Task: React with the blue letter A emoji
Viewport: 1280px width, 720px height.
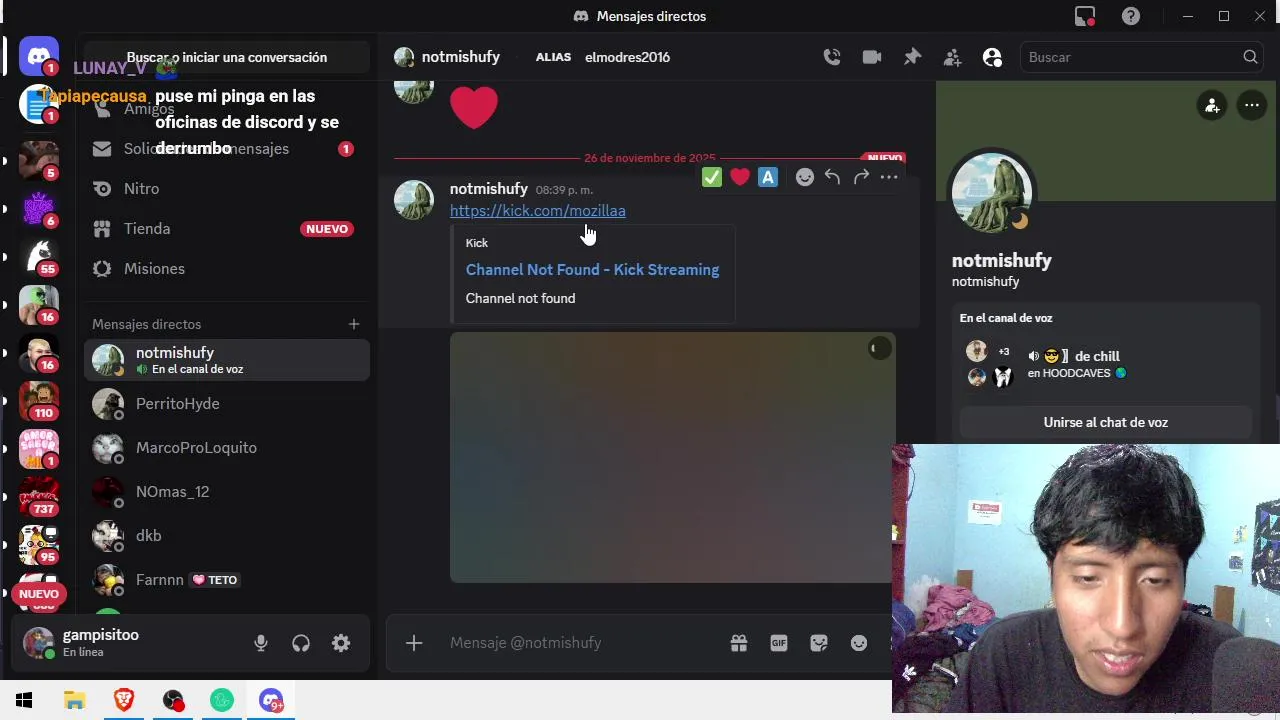Action: (x=768, y=177)
